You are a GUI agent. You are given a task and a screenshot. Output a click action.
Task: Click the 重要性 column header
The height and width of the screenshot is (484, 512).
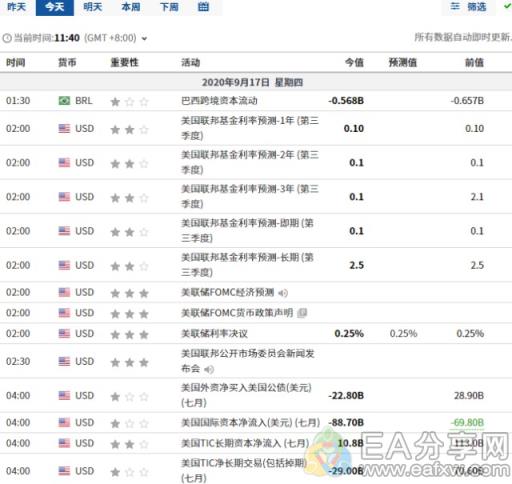124,62
